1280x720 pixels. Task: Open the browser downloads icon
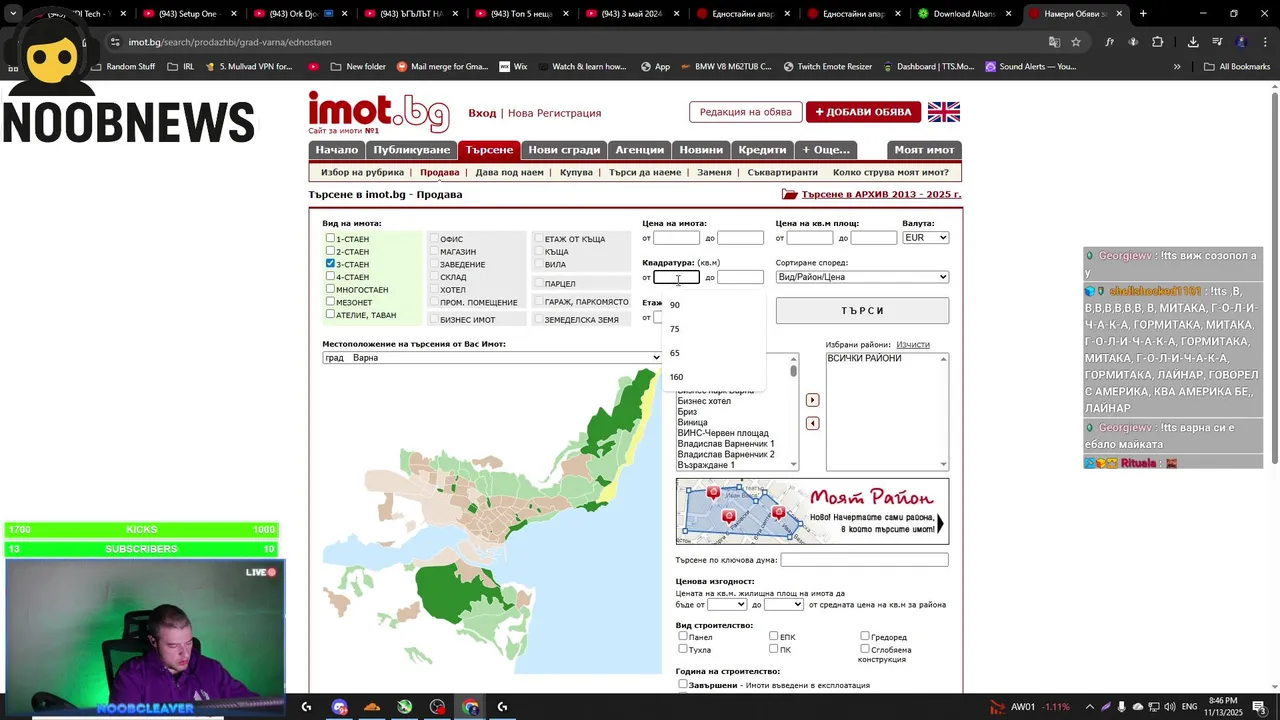pyautogui.click(x=1193, y=42)
